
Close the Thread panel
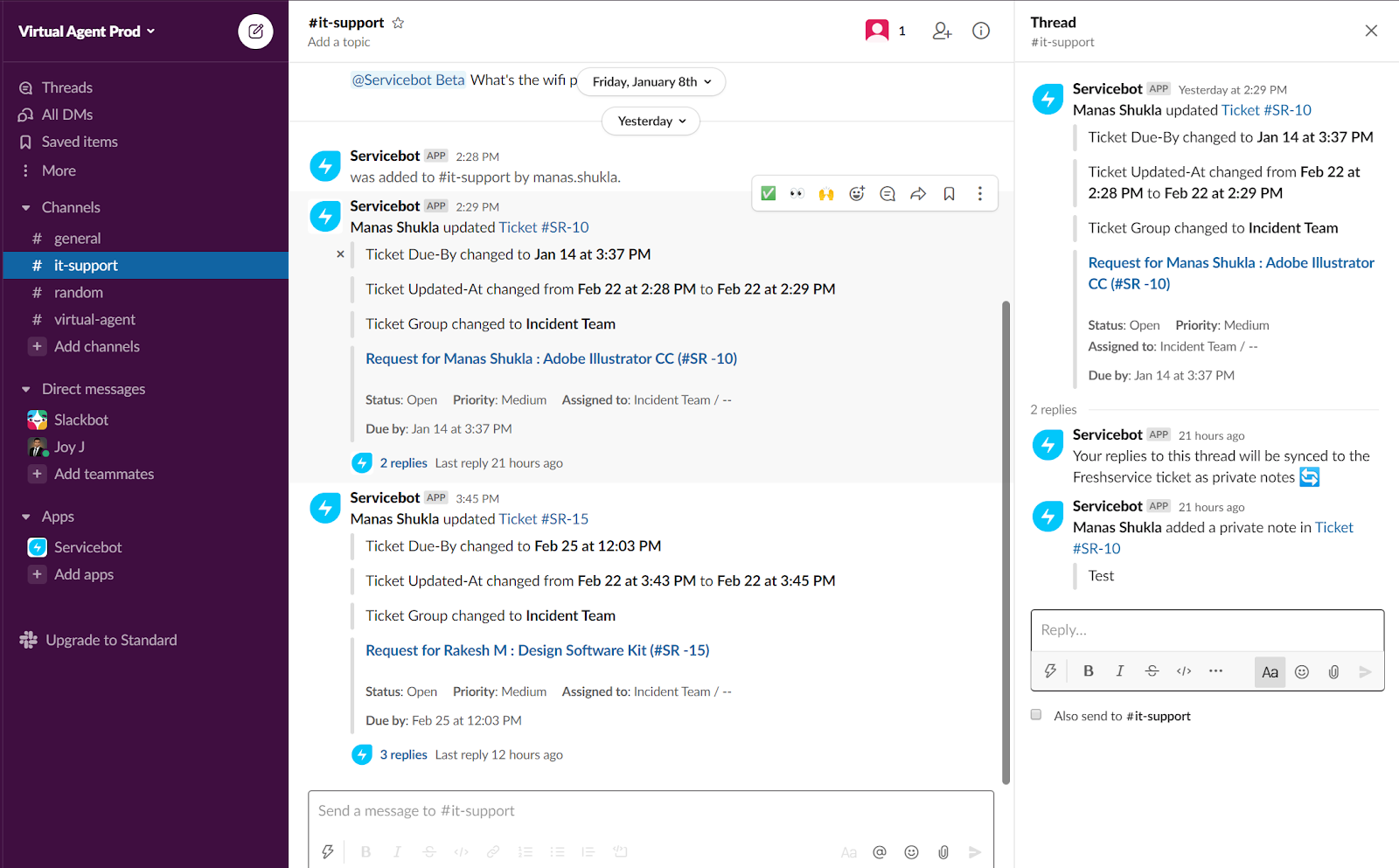[x=1371, y=31]
